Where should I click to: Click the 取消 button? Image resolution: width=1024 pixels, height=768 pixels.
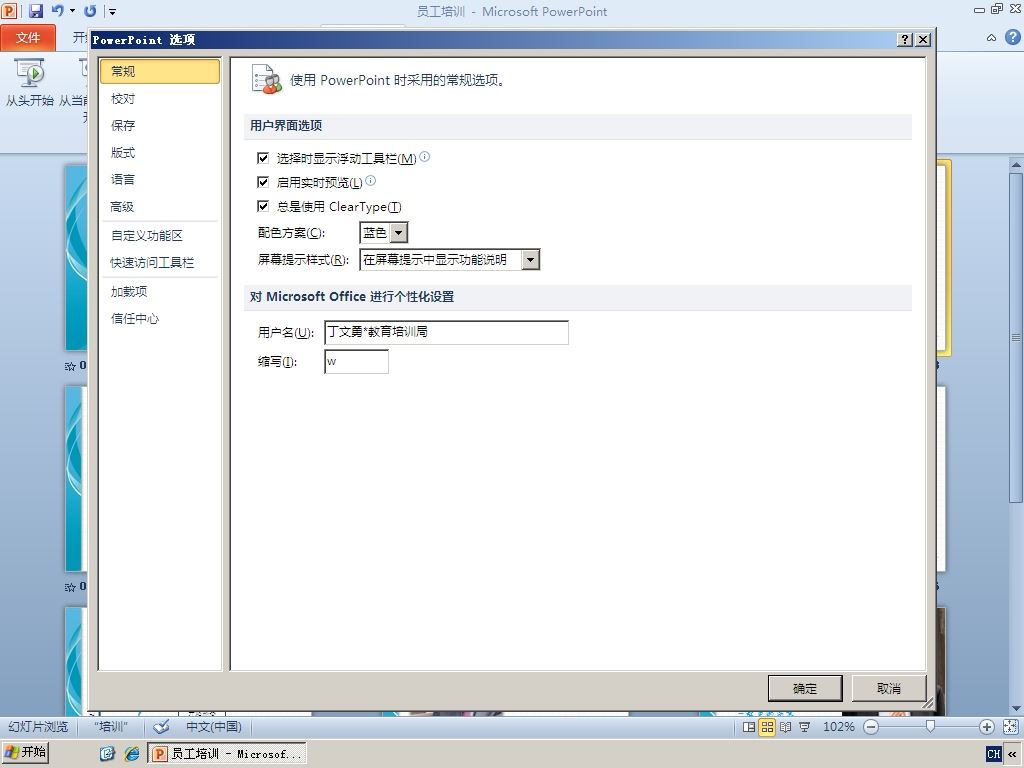click(889, 688)
